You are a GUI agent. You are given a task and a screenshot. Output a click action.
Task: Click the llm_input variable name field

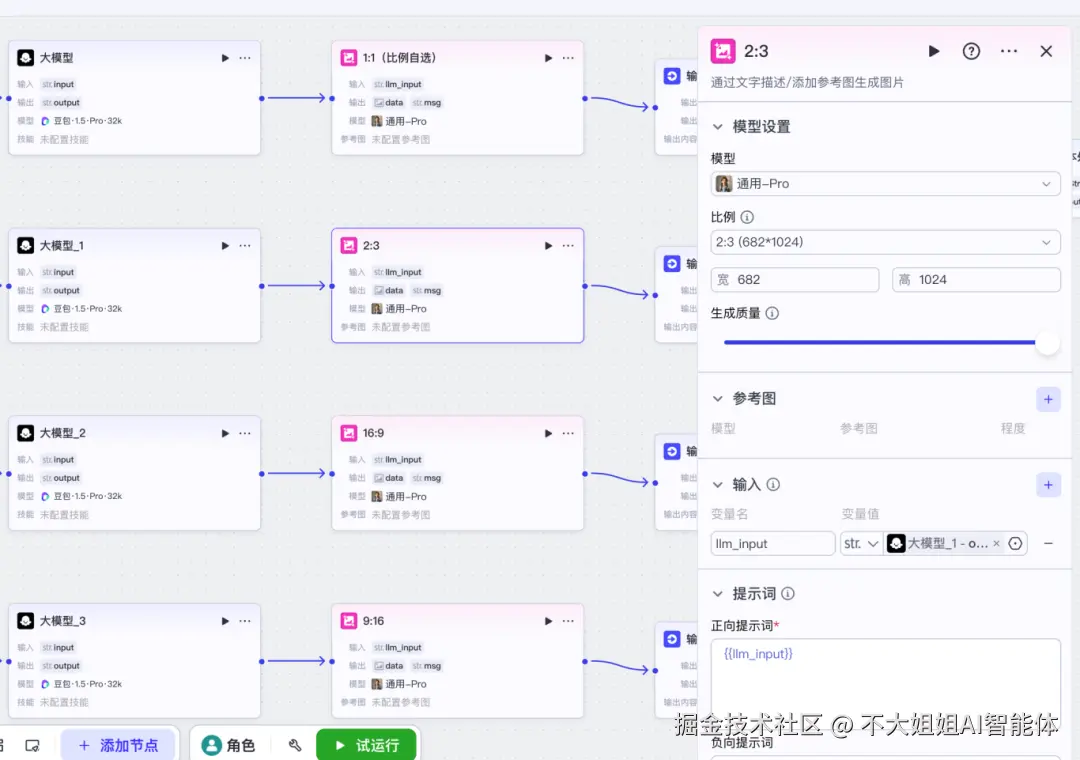[x=773, y=544]
